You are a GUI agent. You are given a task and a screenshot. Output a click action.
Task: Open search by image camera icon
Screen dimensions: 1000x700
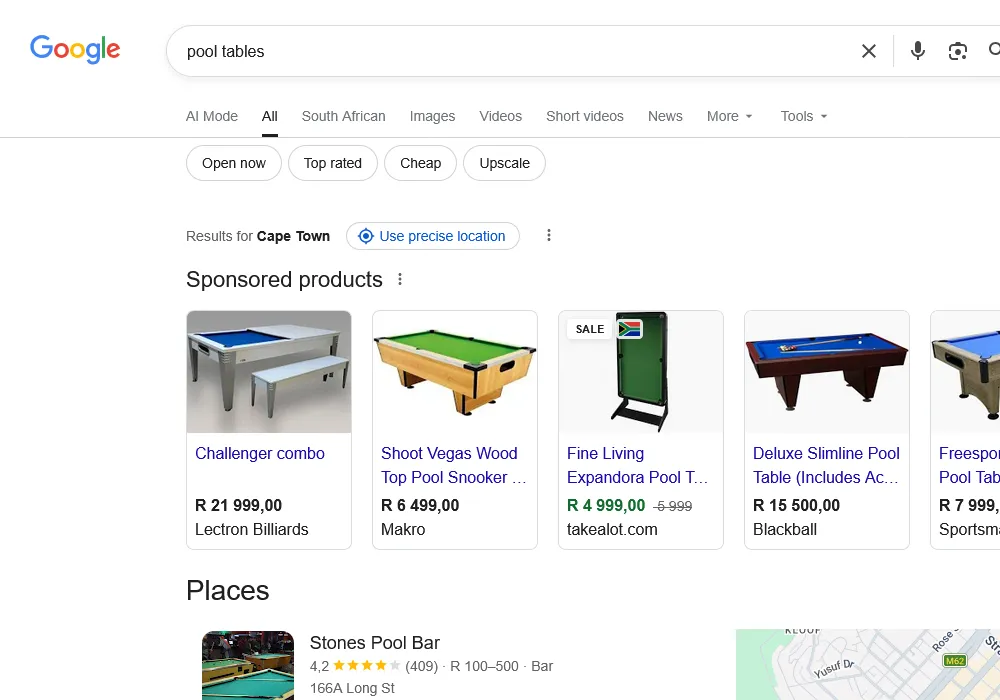pyautogui.click(x=958, y=51)
